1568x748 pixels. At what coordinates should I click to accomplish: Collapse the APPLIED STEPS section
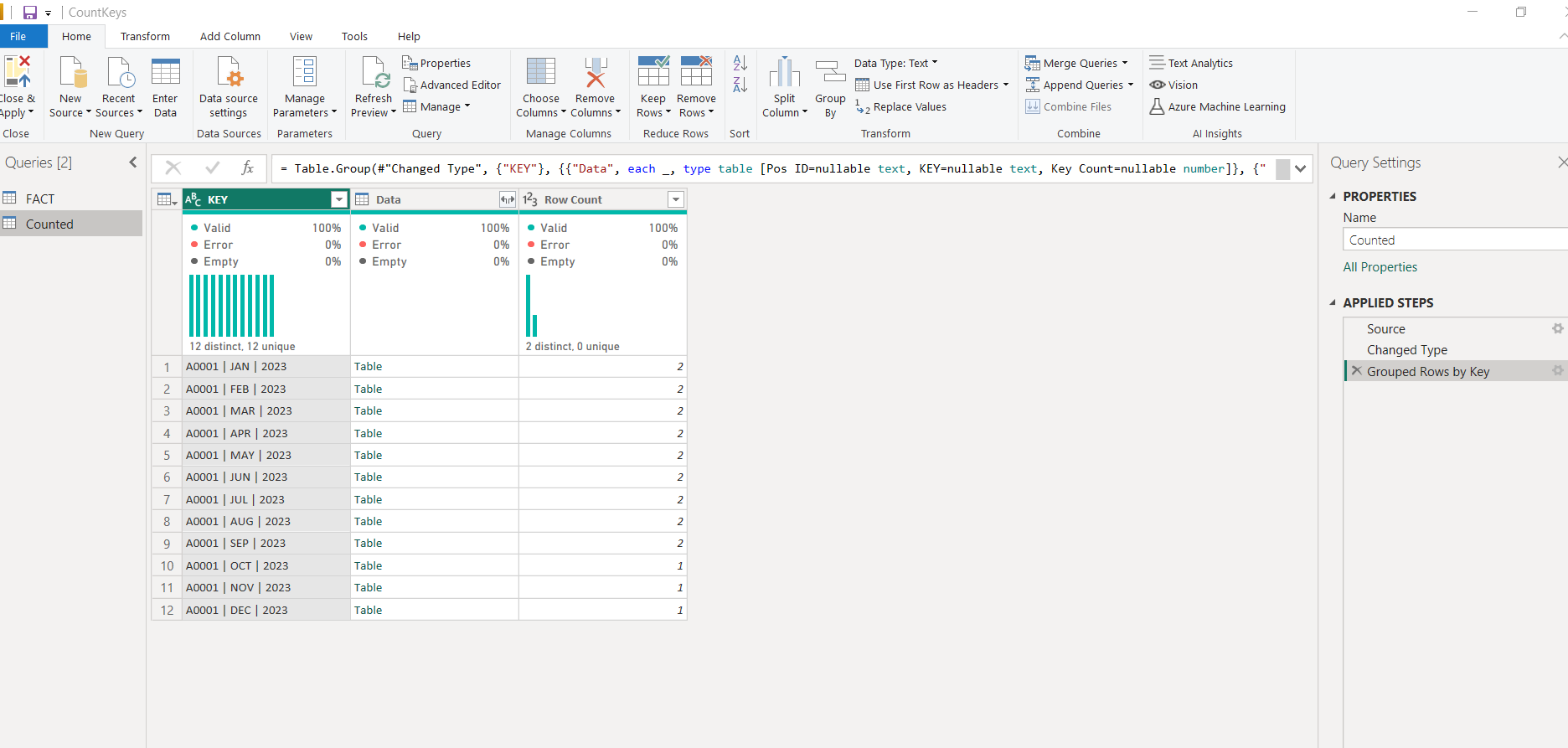click(1333, 302)
